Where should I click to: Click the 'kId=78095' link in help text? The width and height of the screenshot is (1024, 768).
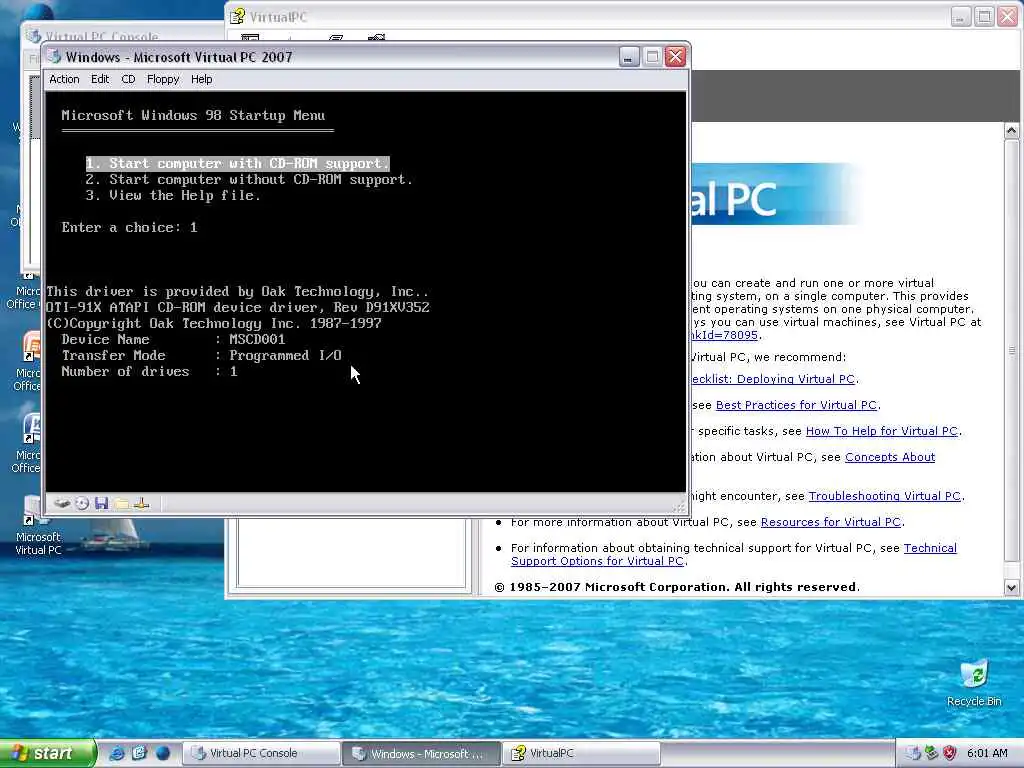[x=725, y=335]
